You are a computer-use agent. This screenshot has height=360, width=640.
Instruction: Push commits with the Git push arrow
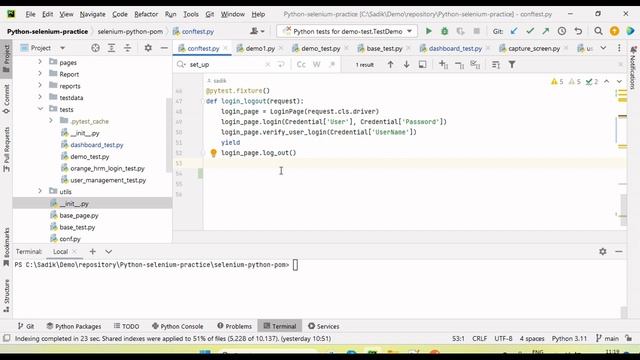click(546, 31)
